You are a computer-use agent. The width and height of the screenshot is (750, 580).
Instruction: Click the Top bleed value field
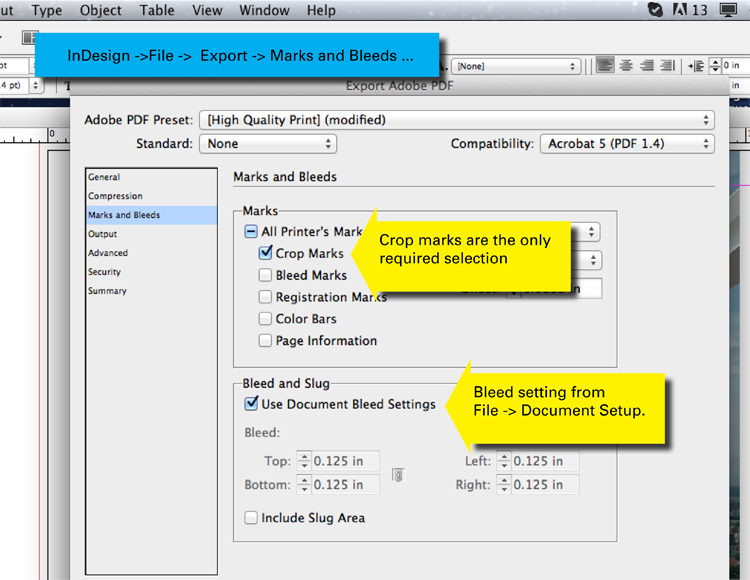click(x=345, y=461)
